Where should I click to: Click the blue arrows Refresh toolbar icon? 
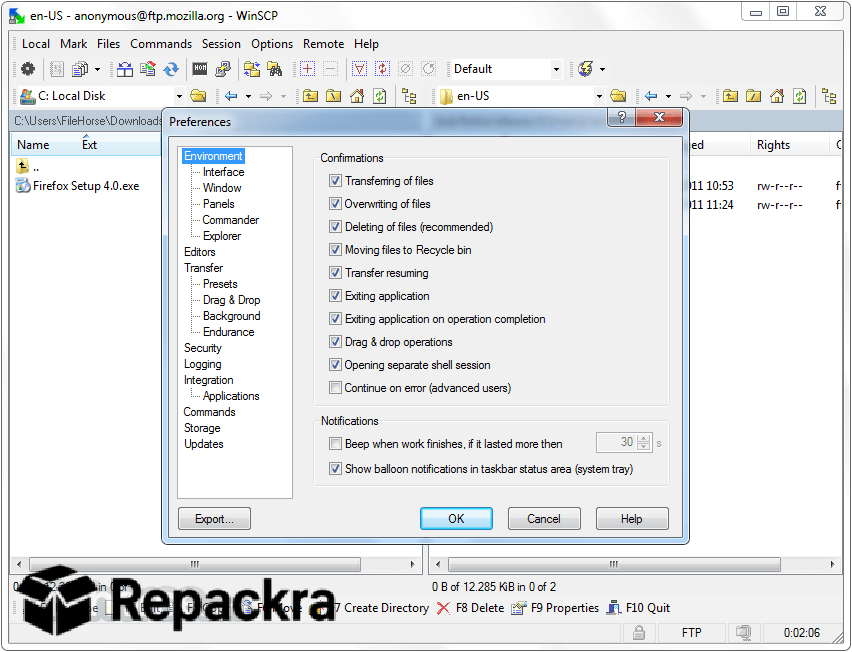171,69
